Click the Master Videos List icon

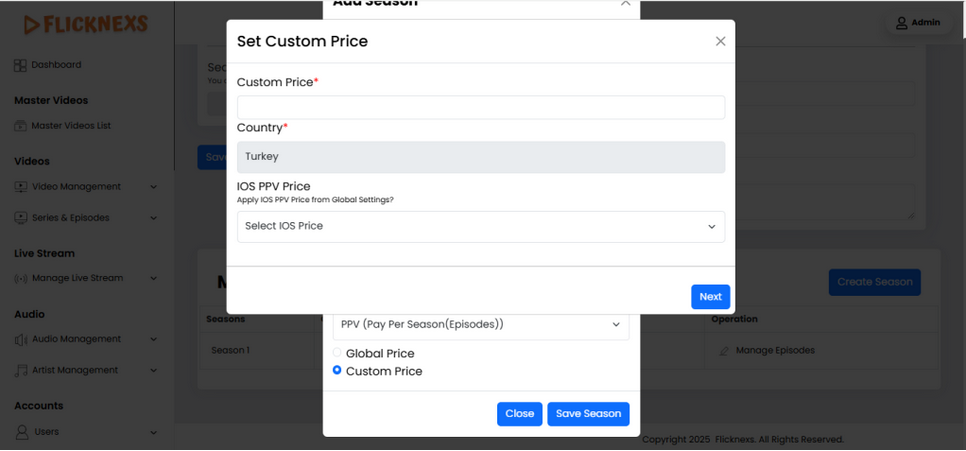click(x=20, y=126)
